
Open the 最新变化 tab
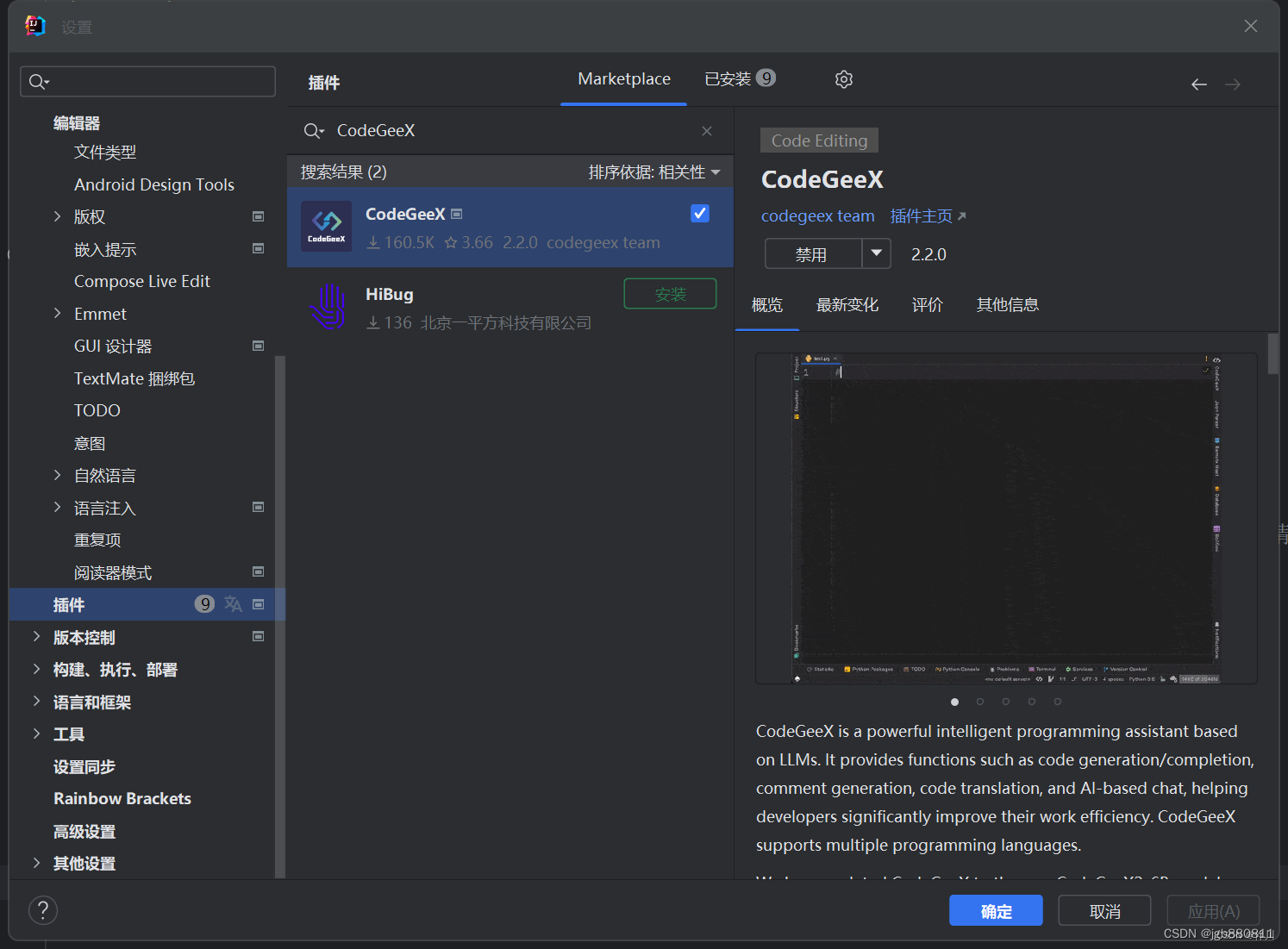[x=847, y=305]
